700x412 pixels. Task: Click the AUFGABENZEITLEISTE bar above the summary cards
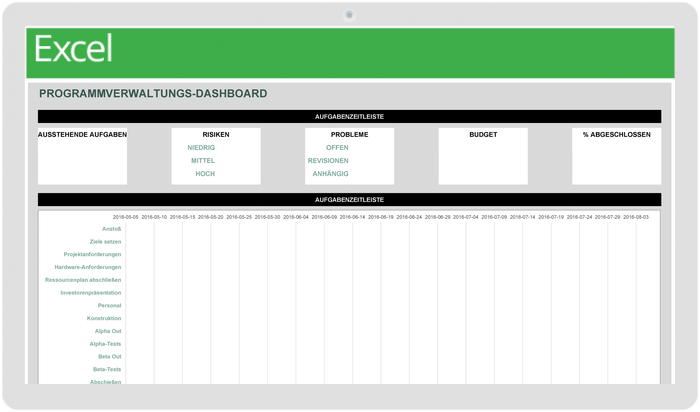(x=350, y=117)
